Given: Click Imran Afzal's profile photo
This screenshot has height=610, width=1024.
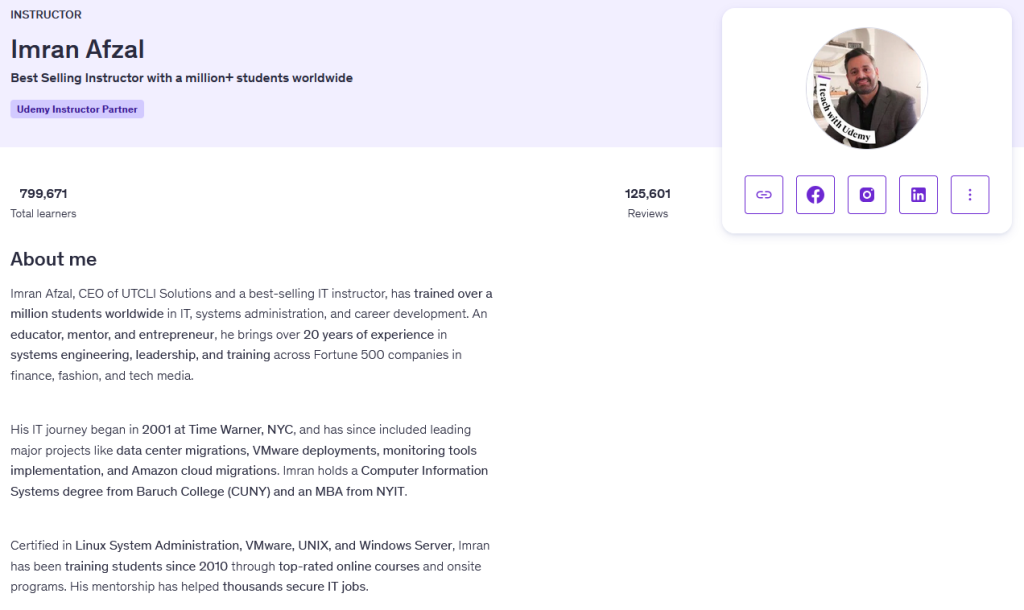Looking at the screenshot, I should [x=867, y=88].
